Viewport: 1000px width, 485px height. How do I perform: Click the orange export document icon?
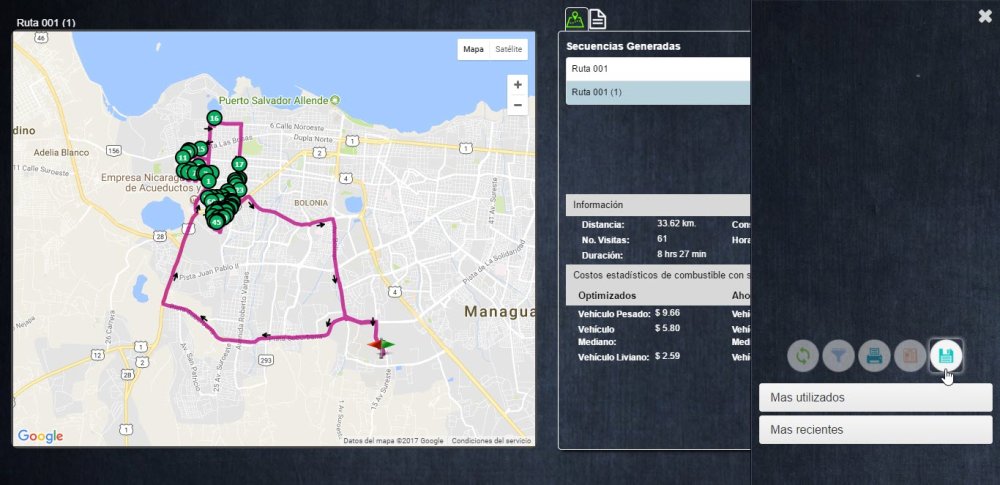click(910, 355)
